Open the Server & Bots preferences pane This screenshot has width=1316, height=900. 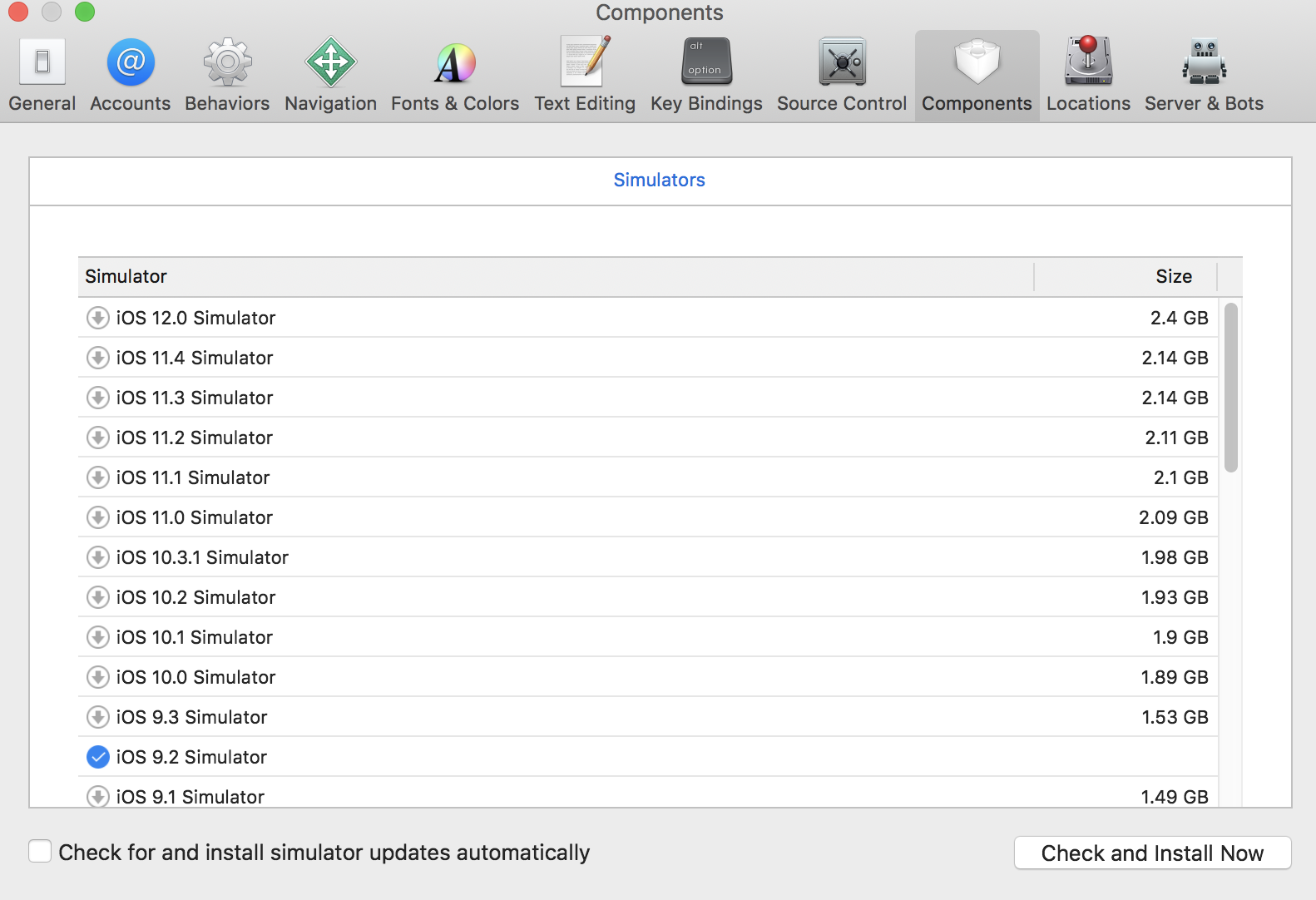[x=1204, y=76]
